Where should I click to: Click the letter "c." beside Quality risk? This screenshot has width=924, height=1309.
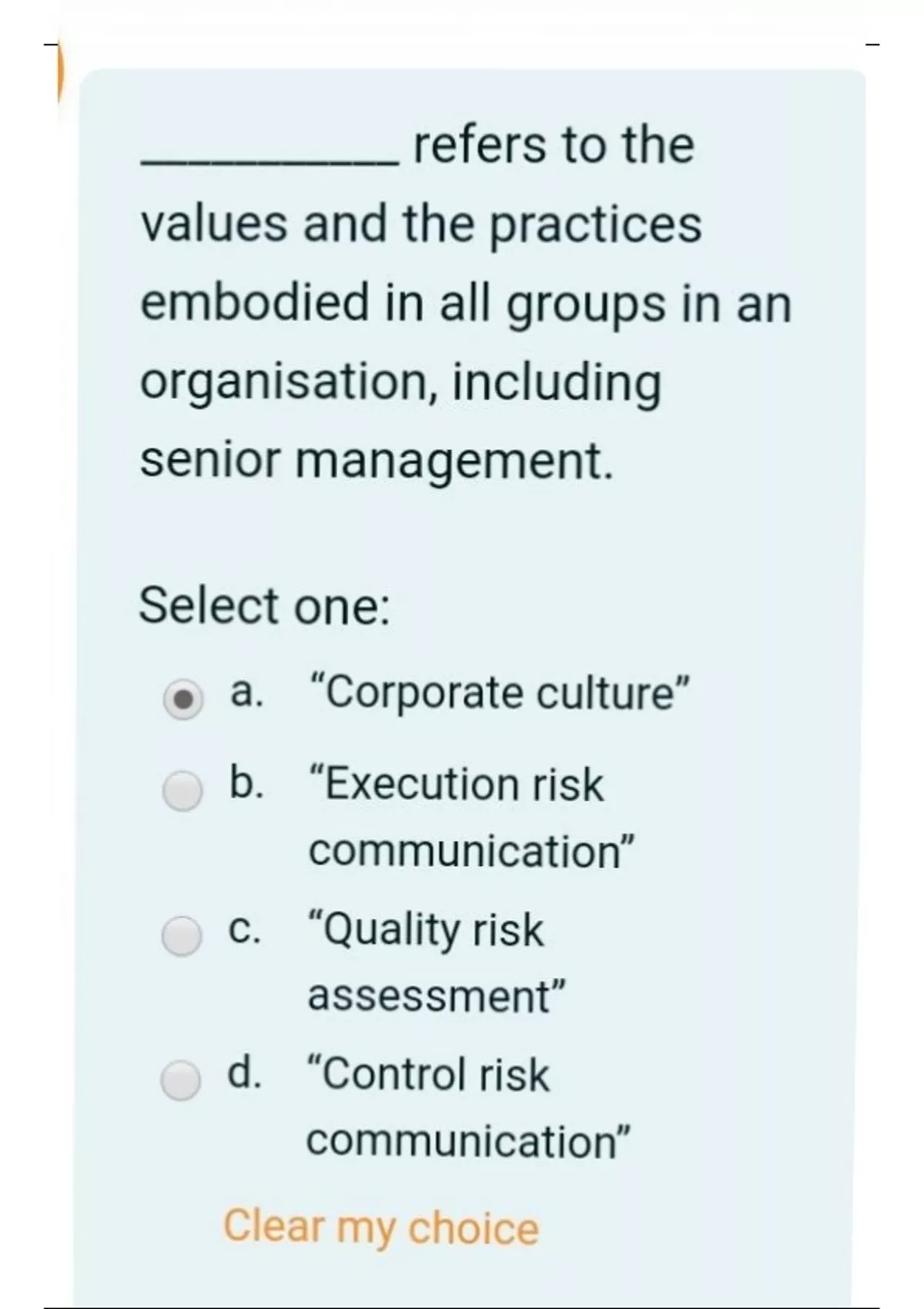245,929
